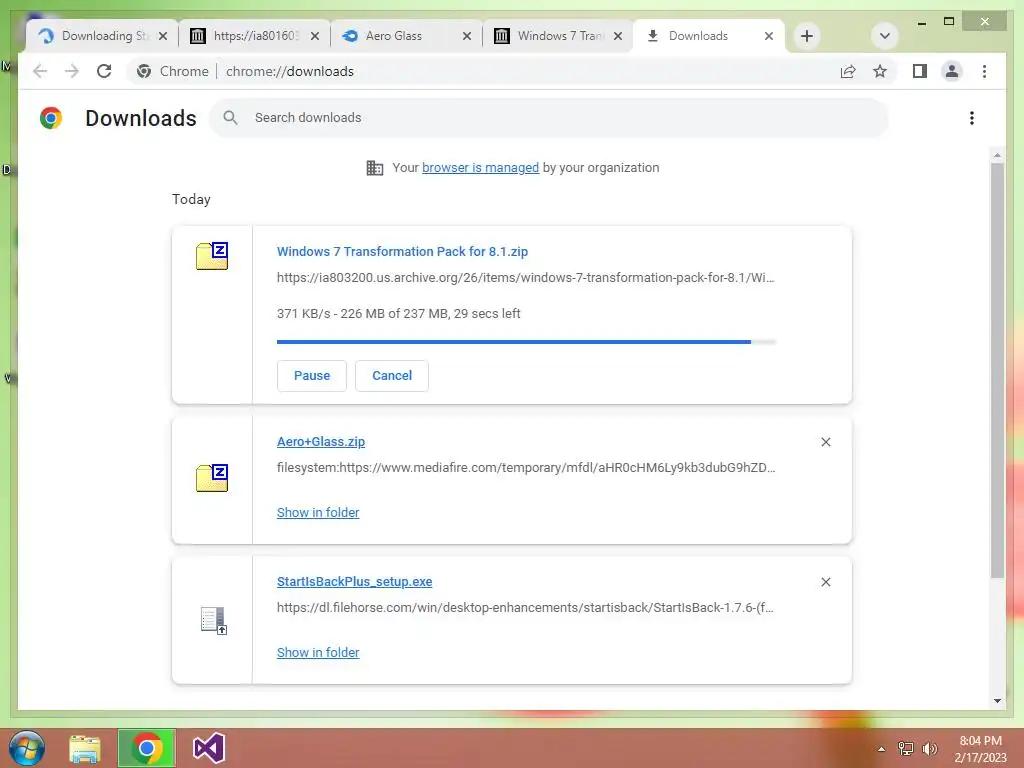Click the filehorse source URL text
This screenshot has width=1024, height=768.
tap(525, 607)
